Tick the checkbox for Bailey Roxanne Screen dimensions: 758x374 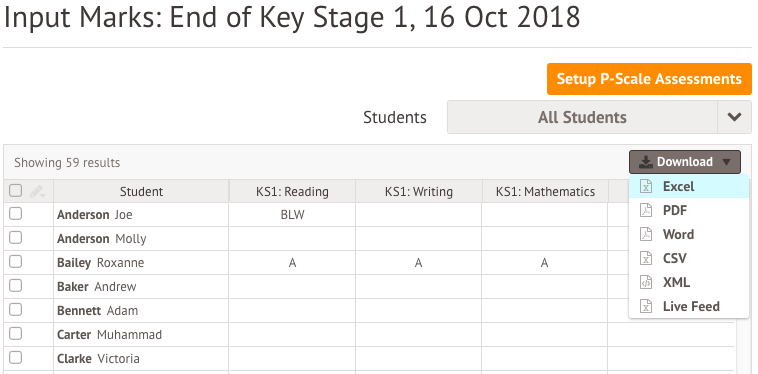[x=15, y=262]
